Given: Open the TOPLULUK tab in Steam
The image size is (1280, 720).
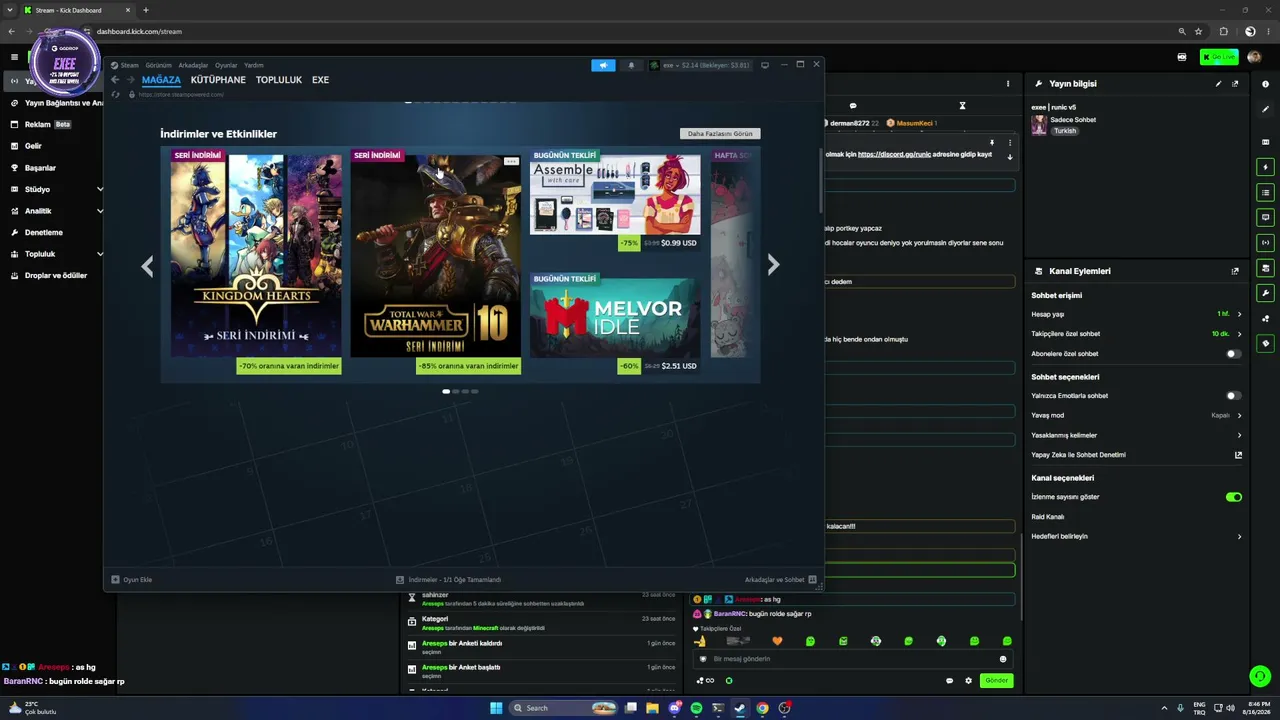Looking at the screenshot, I should pyautogui.click(x=279, y=80).
